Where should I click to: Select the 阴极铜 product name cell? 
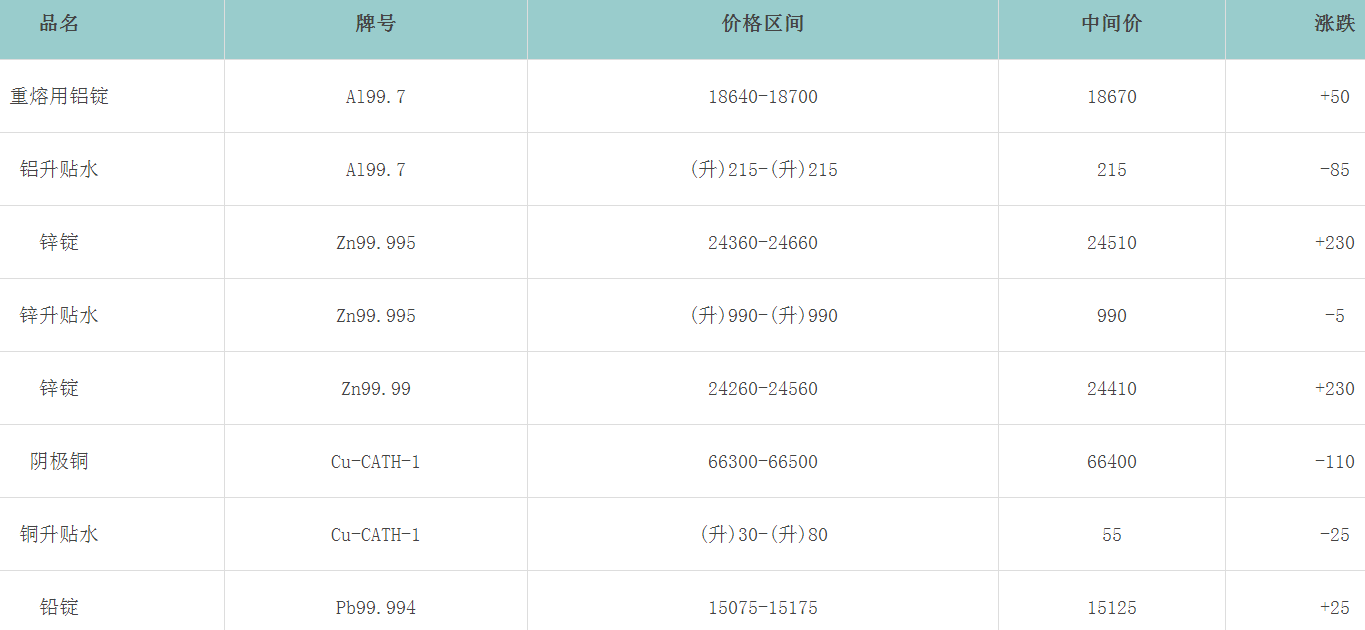pos(59,462)
